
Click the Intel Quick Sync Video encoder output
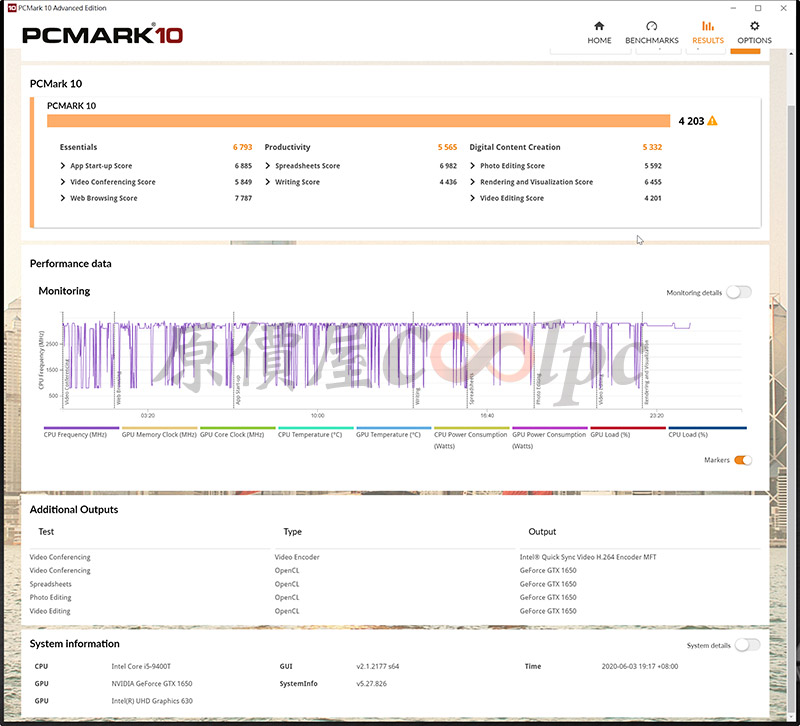point(588,557)
